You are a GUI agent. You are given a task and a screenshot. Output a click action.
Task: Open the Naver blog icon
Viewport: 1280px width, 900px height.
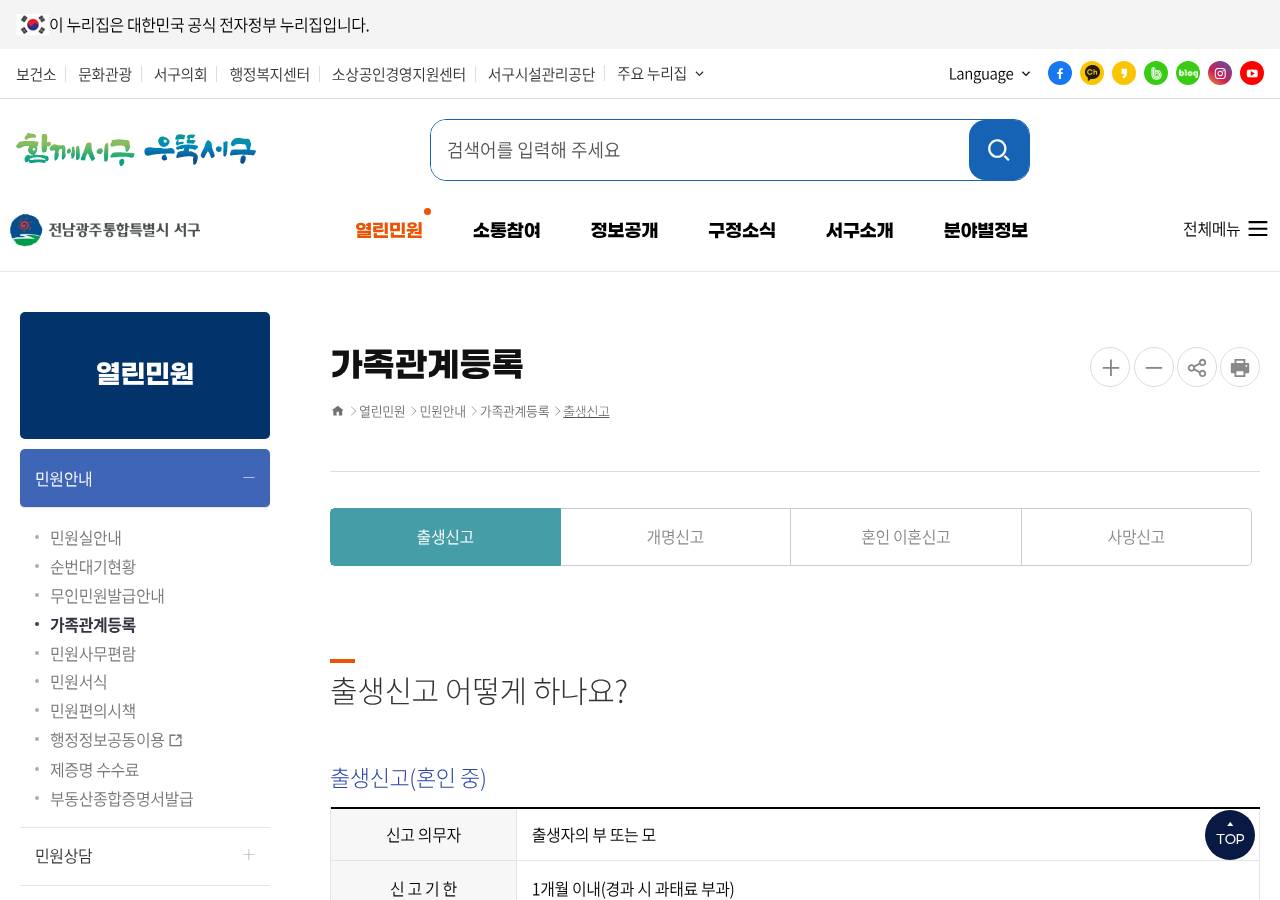1188,73
